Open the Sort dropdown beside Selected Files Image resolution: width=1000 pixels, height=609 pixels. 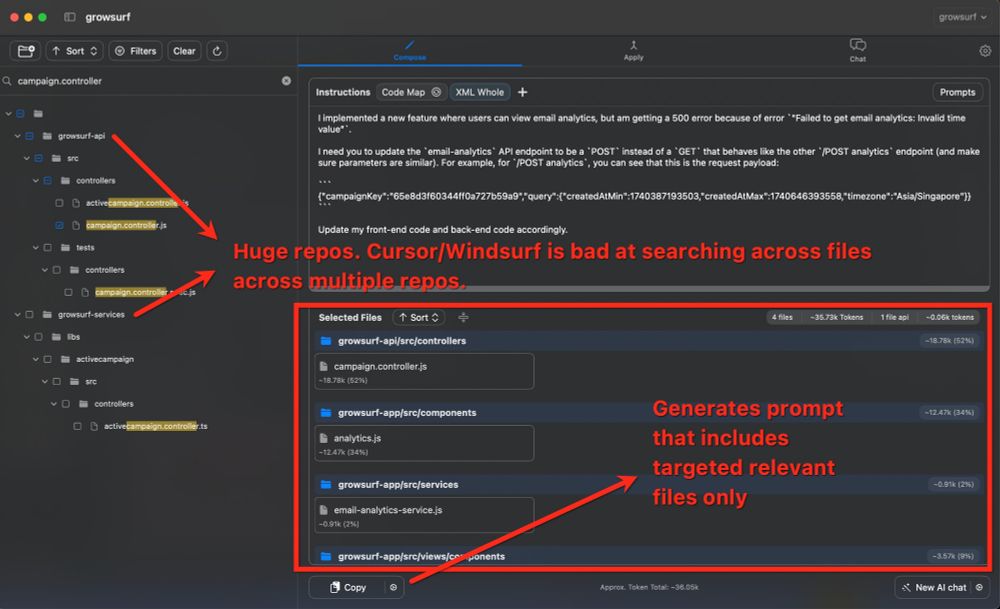pyautogui.click(x=419, y=318)
